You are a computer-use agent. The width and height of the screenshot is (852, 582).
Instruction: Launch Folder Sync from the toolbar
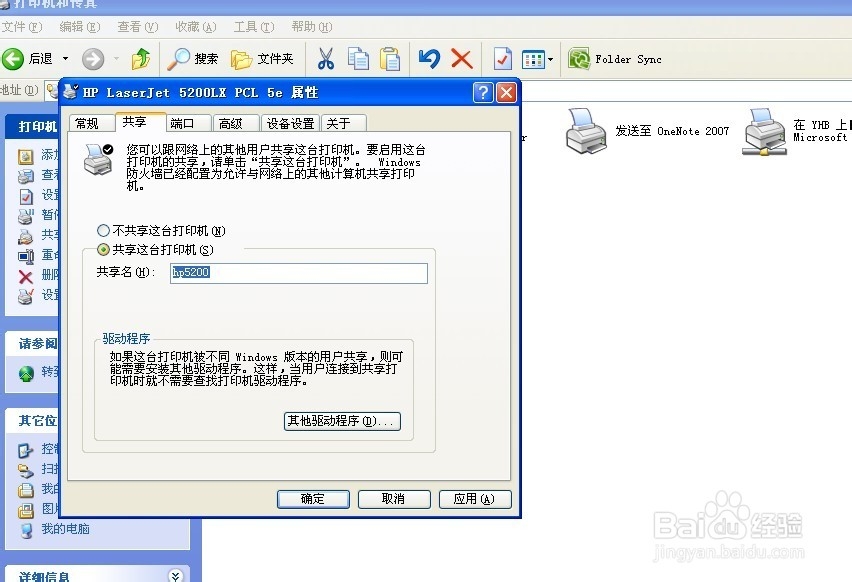pos(615,59)
